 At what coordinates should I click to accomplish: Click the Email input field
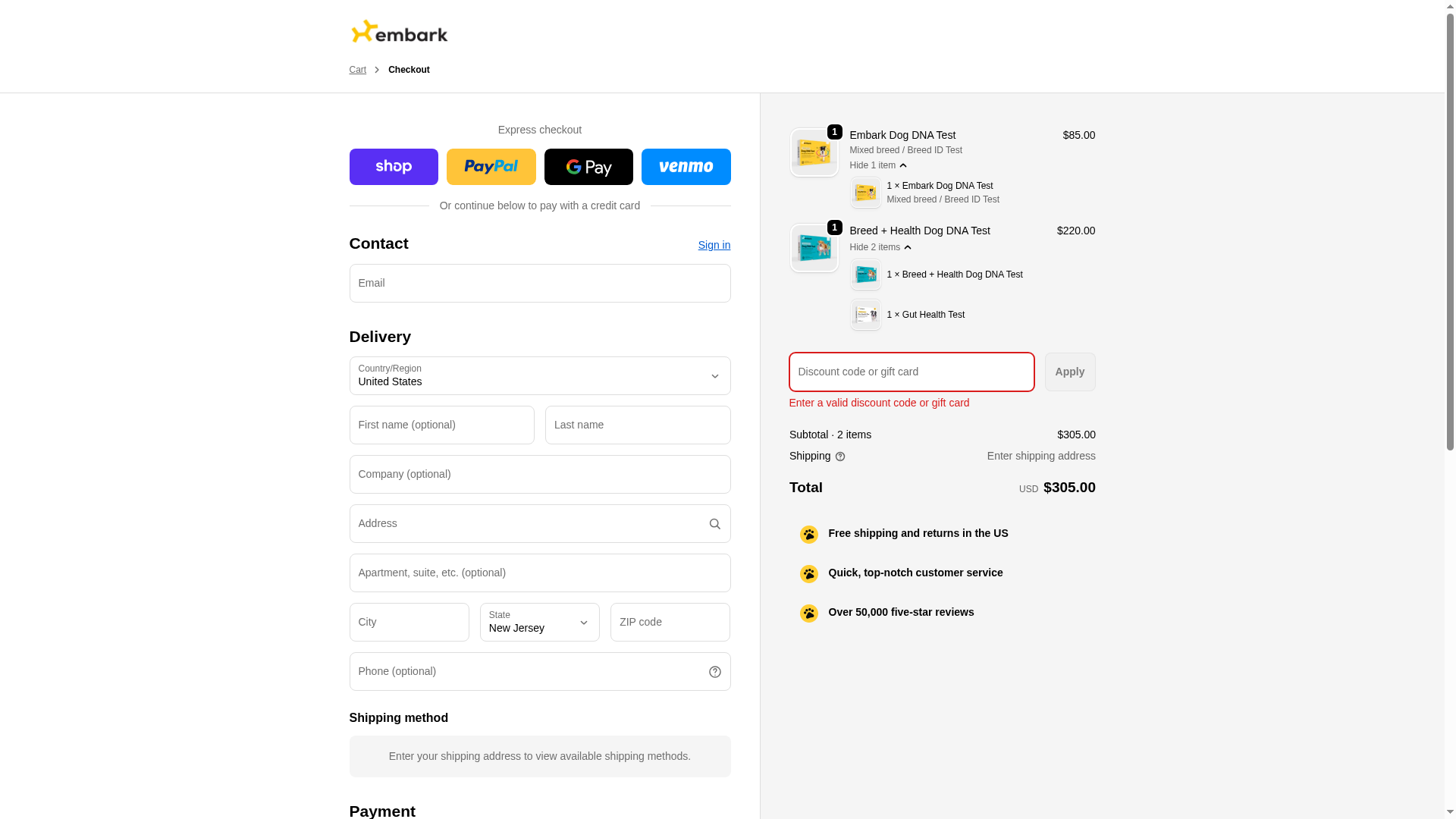click(x=539, y=284)
